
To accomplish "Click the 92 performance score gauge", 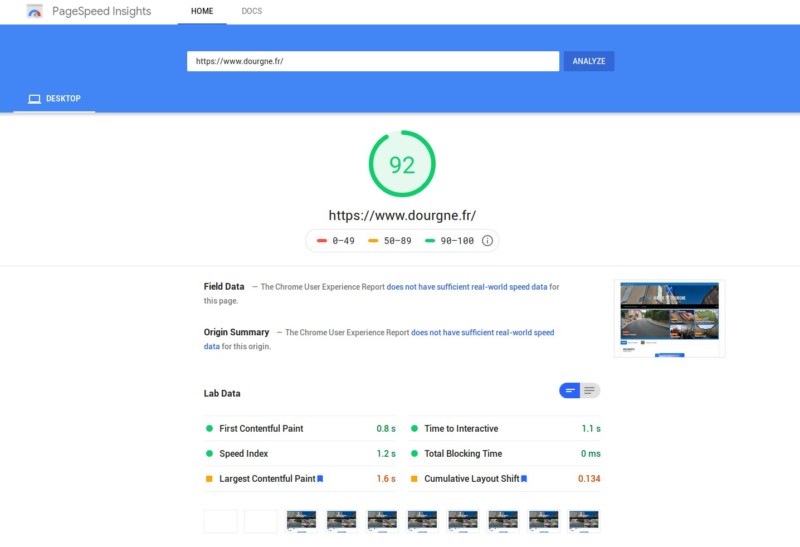I will [x=402, y=164].
